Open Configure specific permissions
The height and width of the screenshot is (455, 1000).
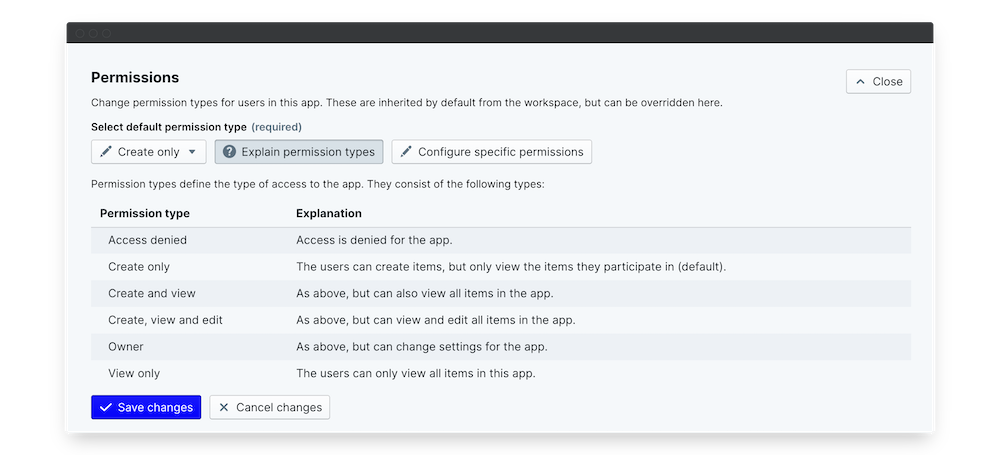(x=492, y=152)
